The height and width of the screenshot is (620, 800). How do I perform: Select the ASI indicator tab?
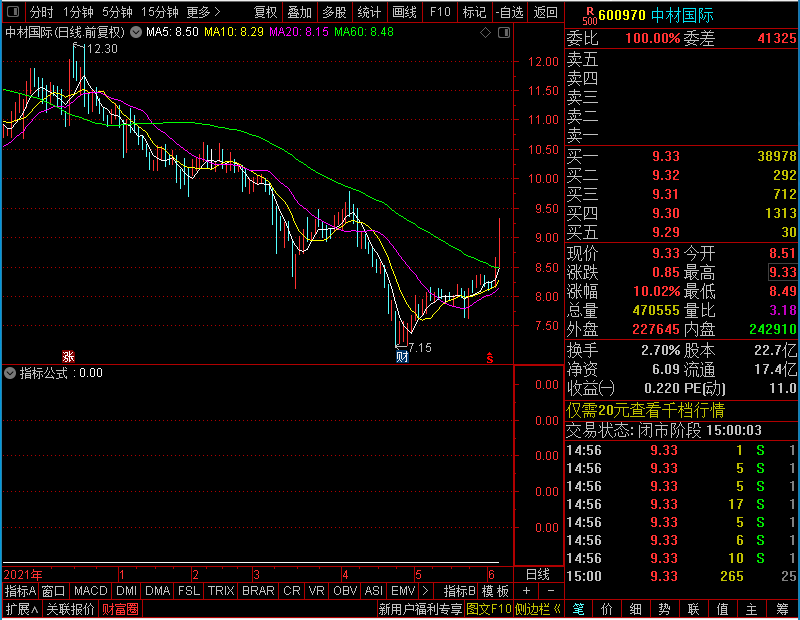tap(373, 591)
